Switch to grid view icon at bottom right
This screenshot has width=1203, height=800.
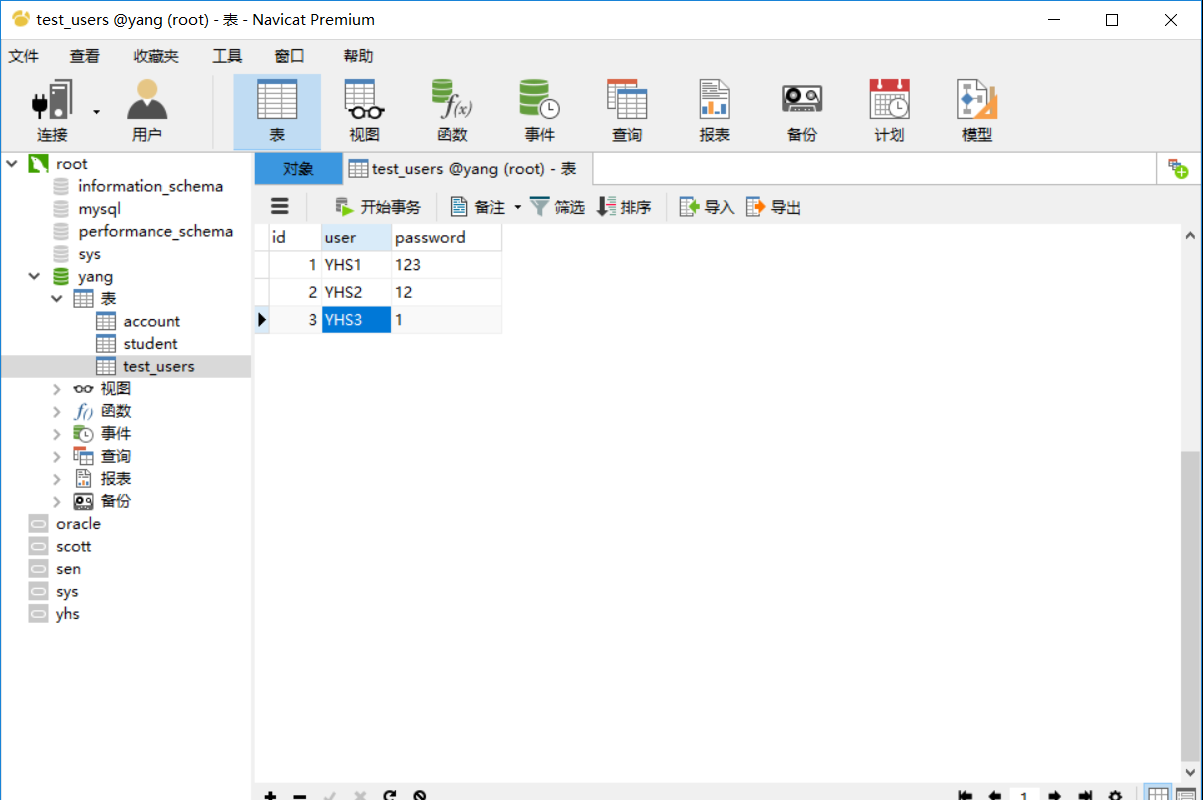(x=1158, y=794)
